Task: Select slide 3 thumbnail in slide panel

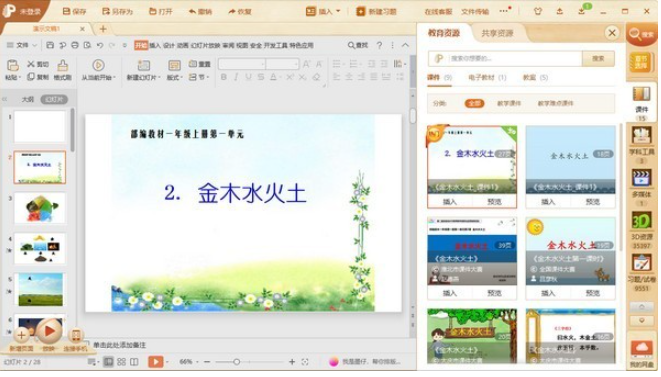Action: pos(40,208)
